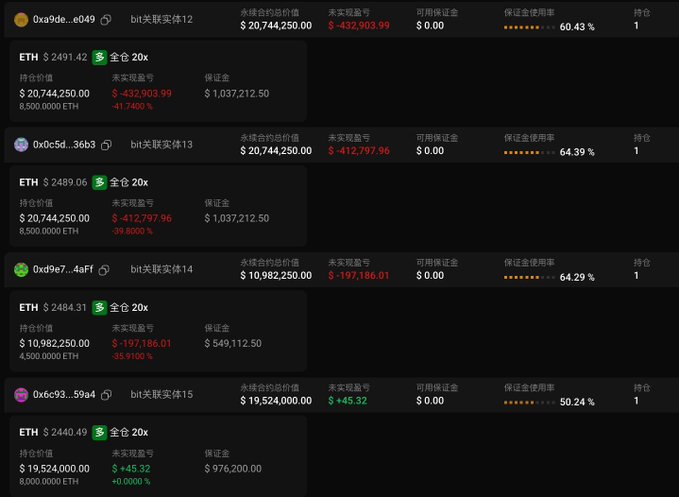Open wallet address 0xa9de...e049

tap(64, 19)
